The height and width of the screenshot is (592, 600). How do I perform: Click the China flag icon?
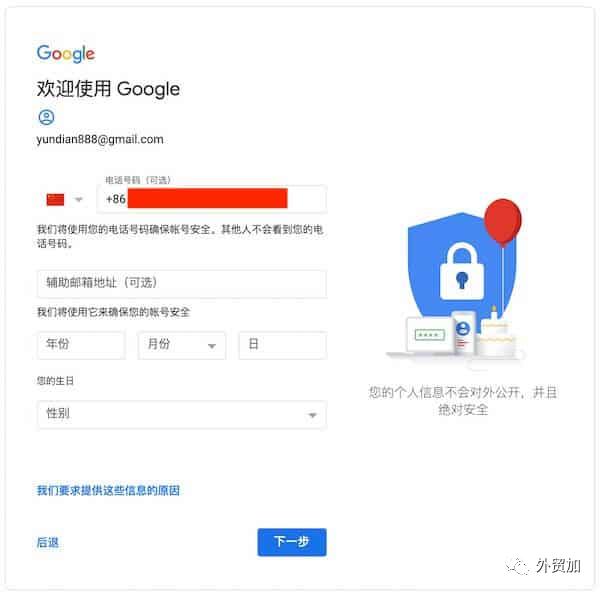coord(55,199)
